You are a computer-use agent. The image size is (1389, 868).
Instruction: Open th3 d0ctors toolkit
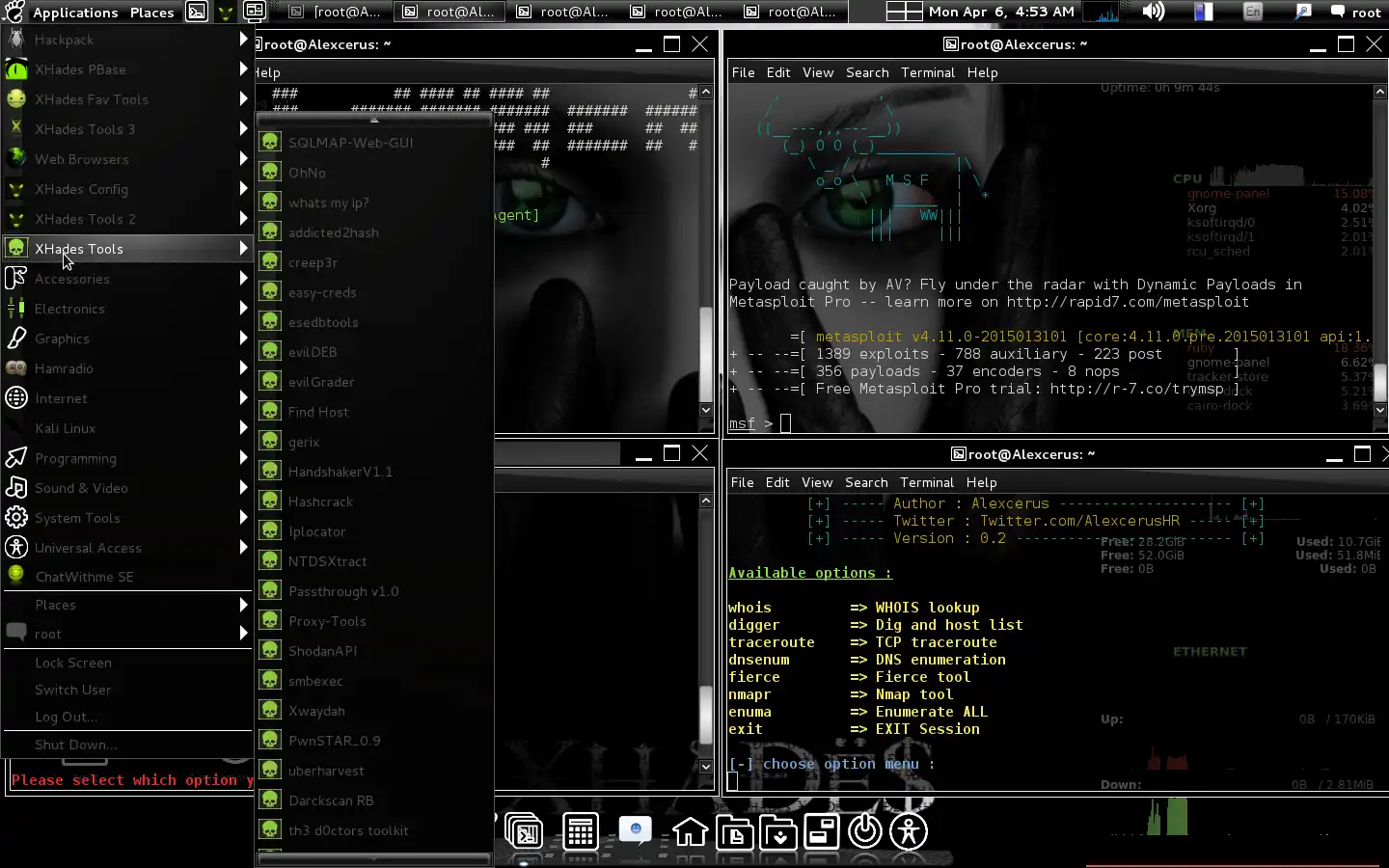[x=374, y=829]
